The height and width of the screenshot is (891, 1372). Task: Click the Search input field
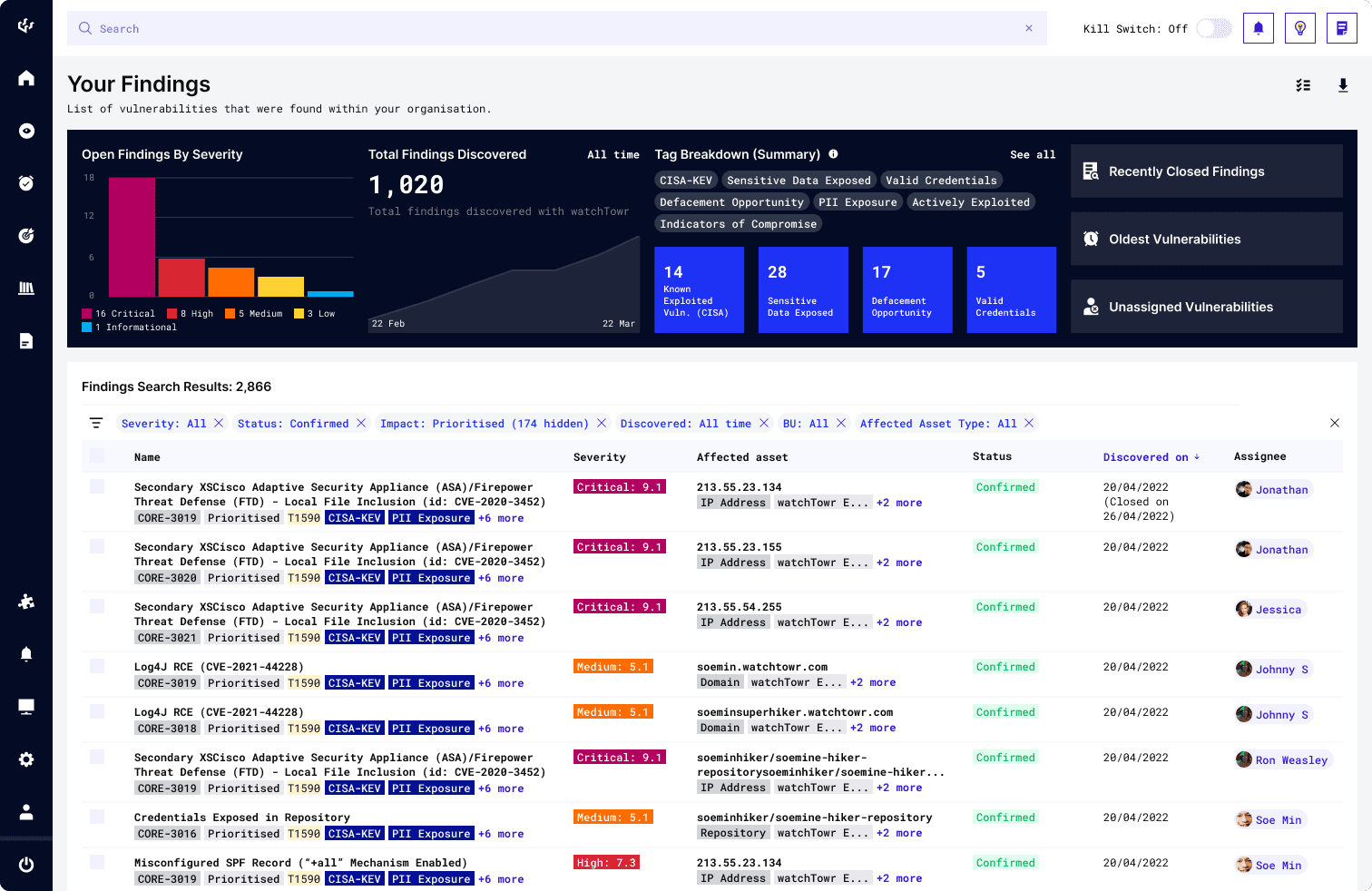point(557,28)
